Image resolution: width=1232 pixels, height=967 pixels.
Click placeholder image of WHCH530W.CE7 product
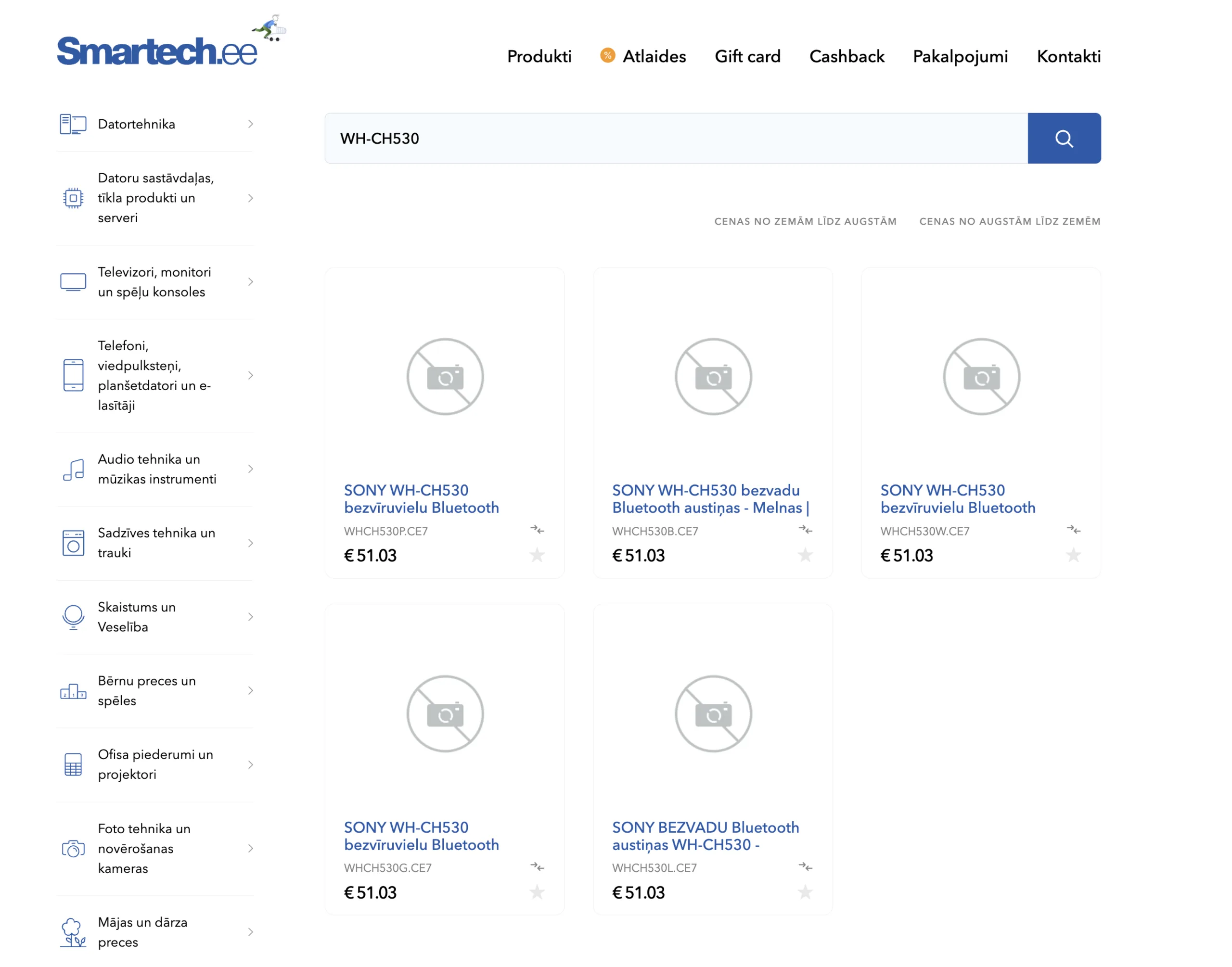tap(981, 377)
